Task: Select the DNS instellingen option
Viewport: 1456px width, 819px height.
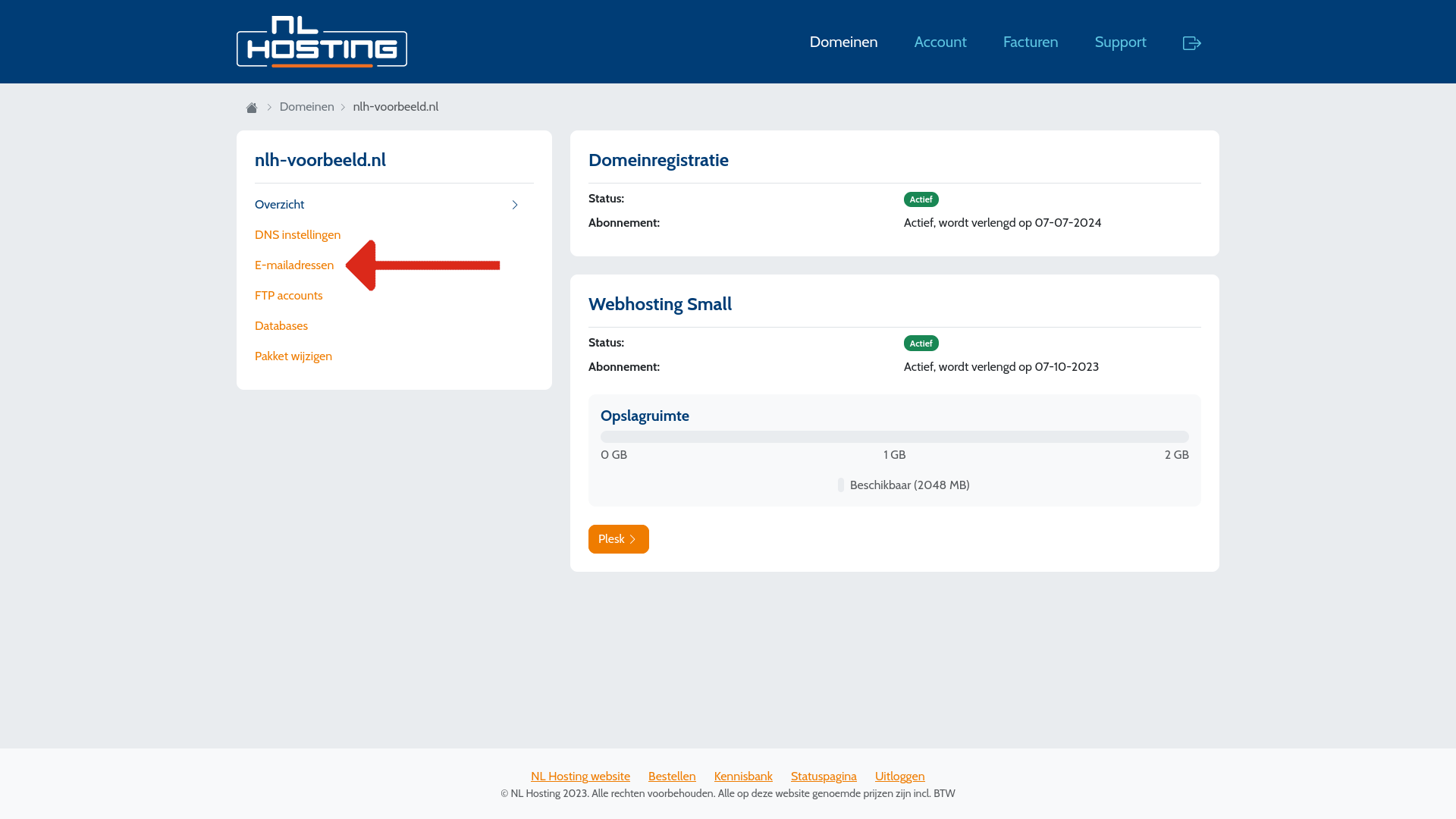Action: coord(298,234)
